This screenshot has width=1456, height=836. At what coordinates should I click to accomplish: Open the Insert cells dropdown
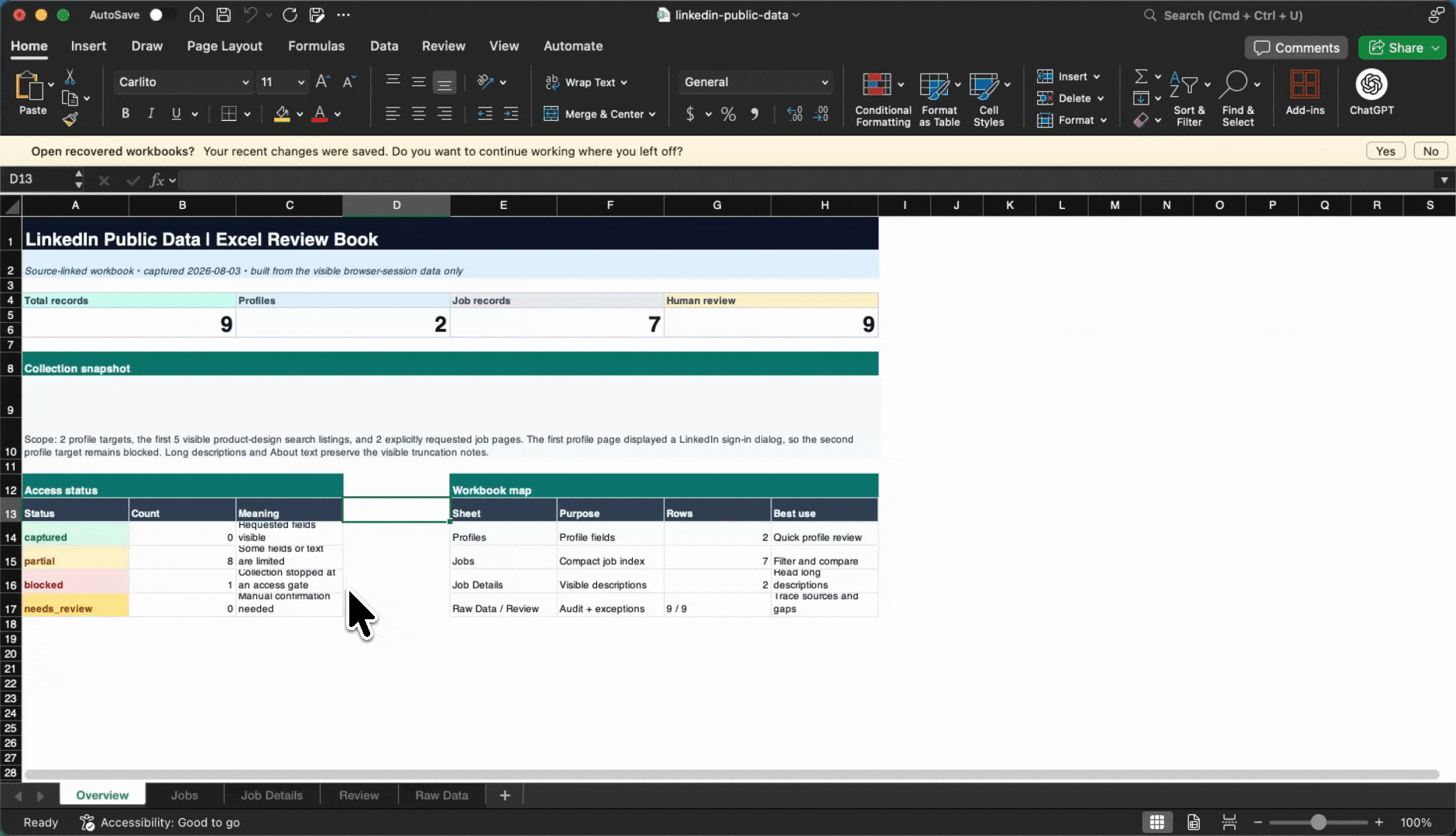click(1069, 77)
